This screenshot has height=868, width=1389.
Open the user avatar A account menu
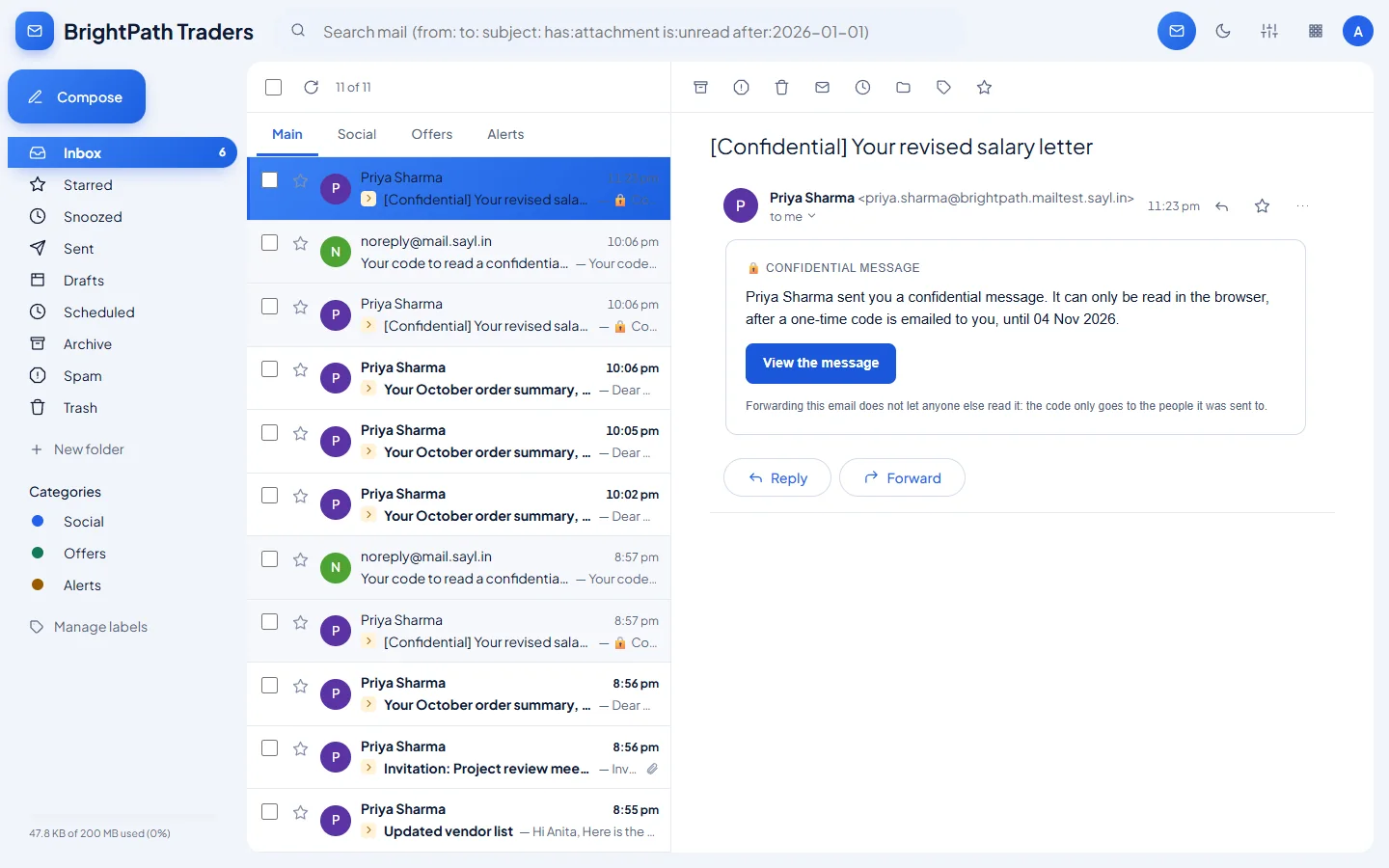[x=1358, y=31]
